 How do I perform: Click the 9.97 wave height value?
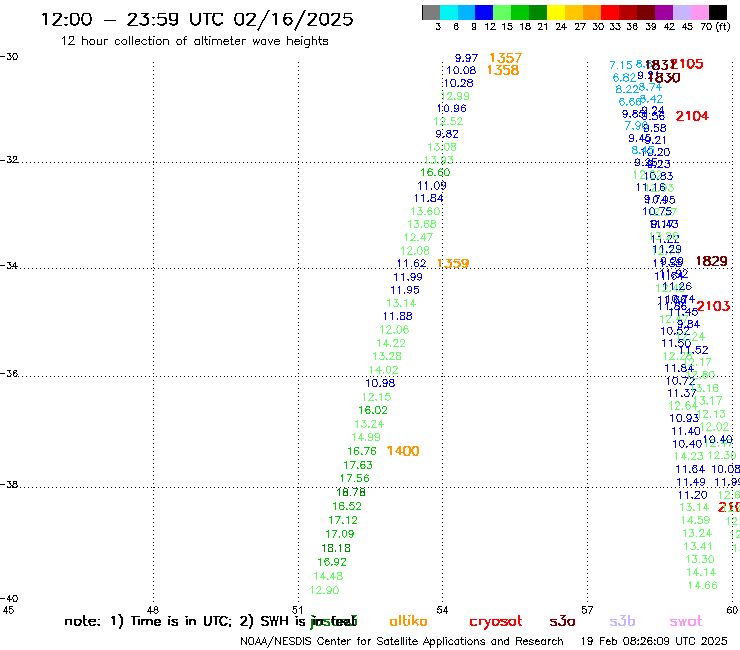466,58
